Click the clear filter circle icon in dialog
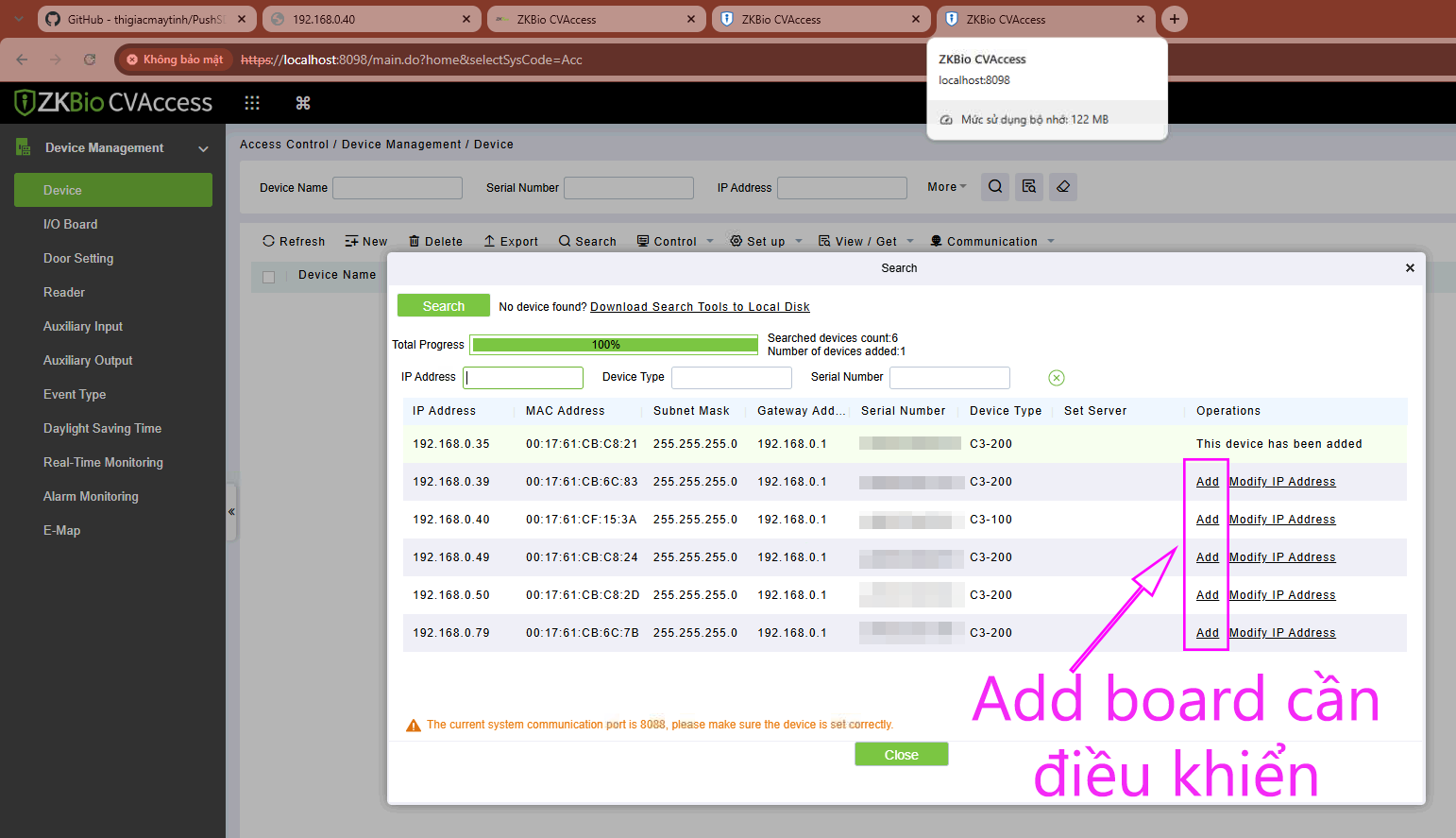 [1057, 378]
